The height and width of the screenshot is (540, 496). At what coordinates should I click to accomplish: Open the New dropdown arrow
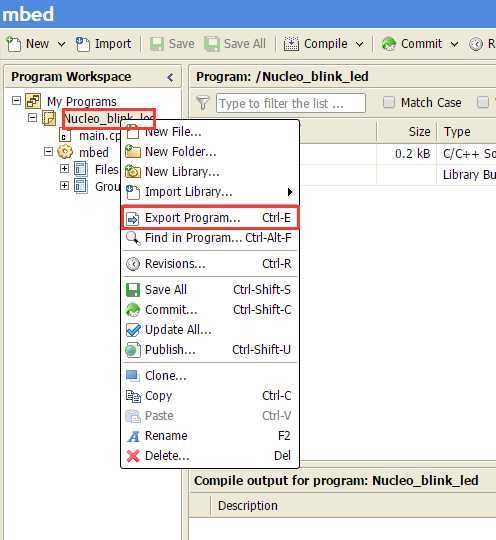(x=61, y=44)
